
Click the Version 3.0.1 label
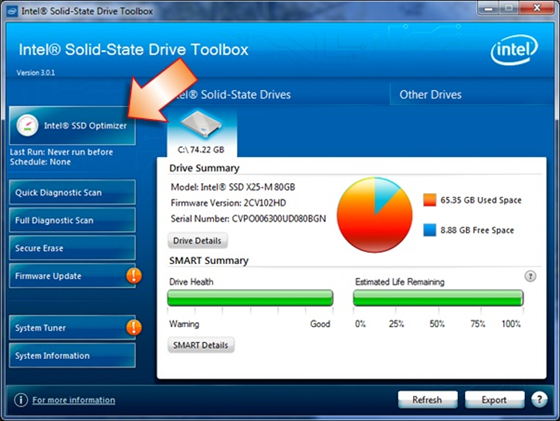click(36, 73)
